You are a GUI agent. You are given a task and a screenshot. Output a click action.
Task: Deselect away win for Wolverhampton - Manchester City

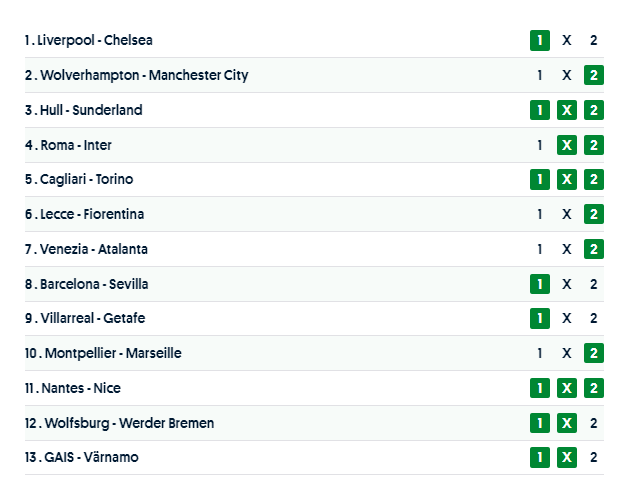pyautogui.click(x=594, y=75)
